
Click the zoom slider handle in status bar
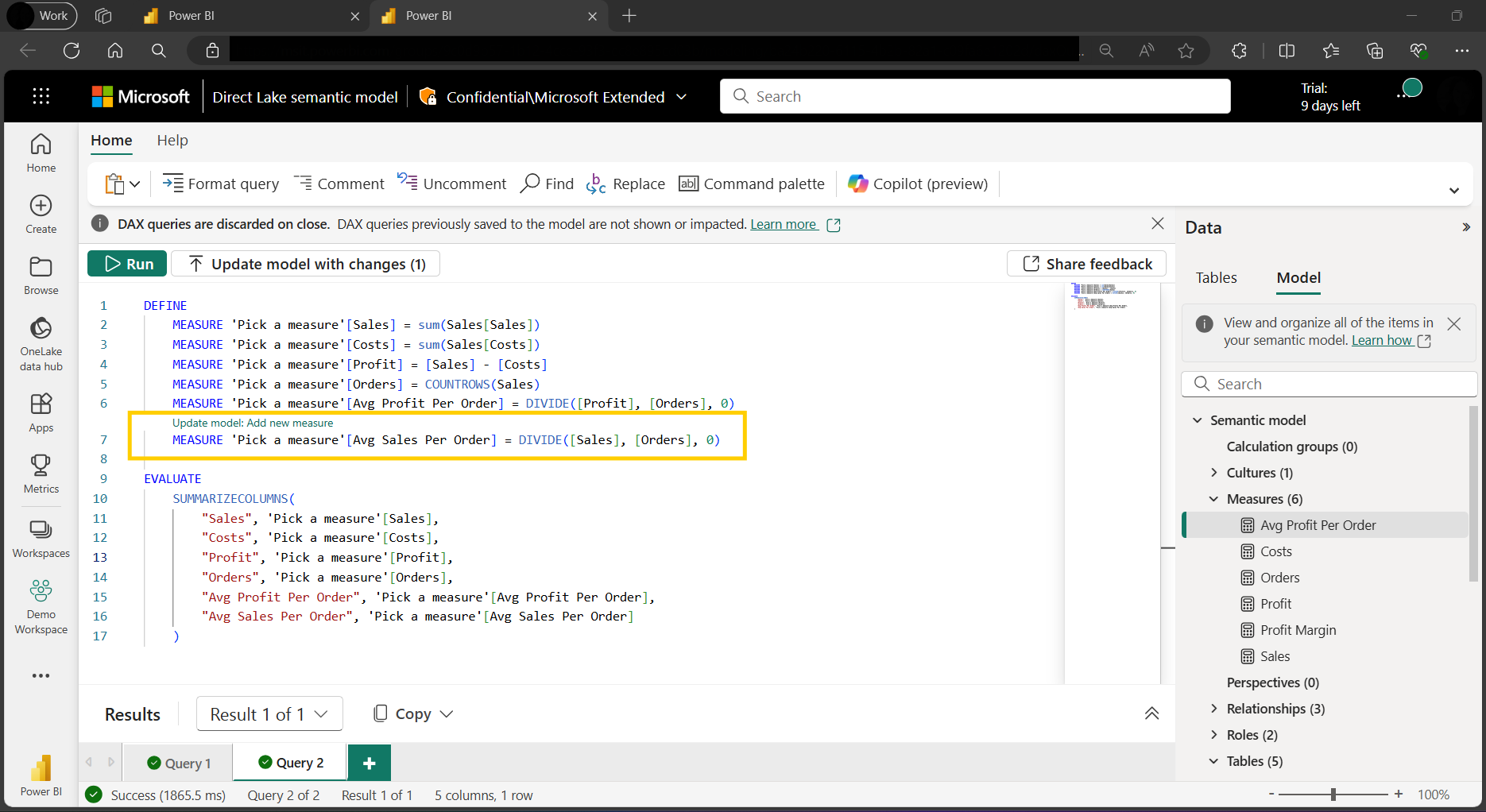click(x=1333, y=795)
